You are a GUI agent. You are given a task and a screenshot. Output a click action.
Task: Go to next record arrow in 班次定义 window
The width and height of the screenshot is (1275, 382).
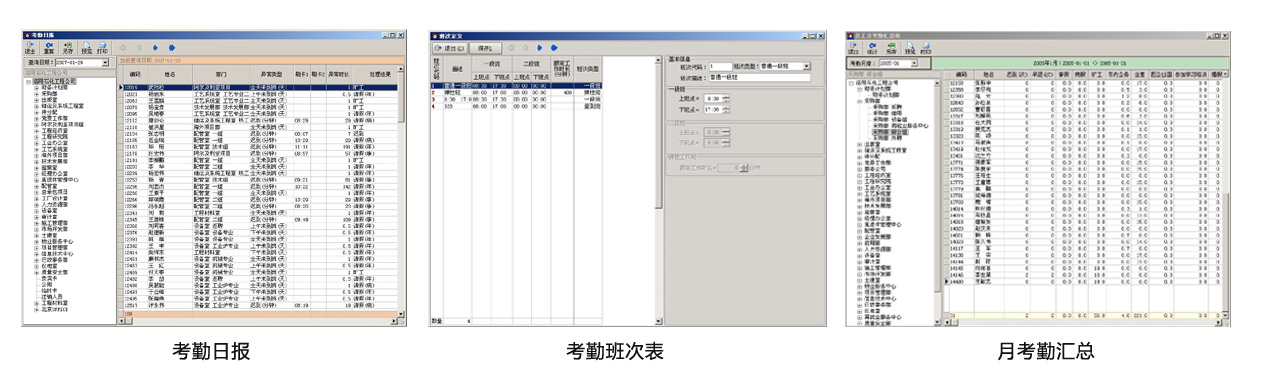point(540,48)
